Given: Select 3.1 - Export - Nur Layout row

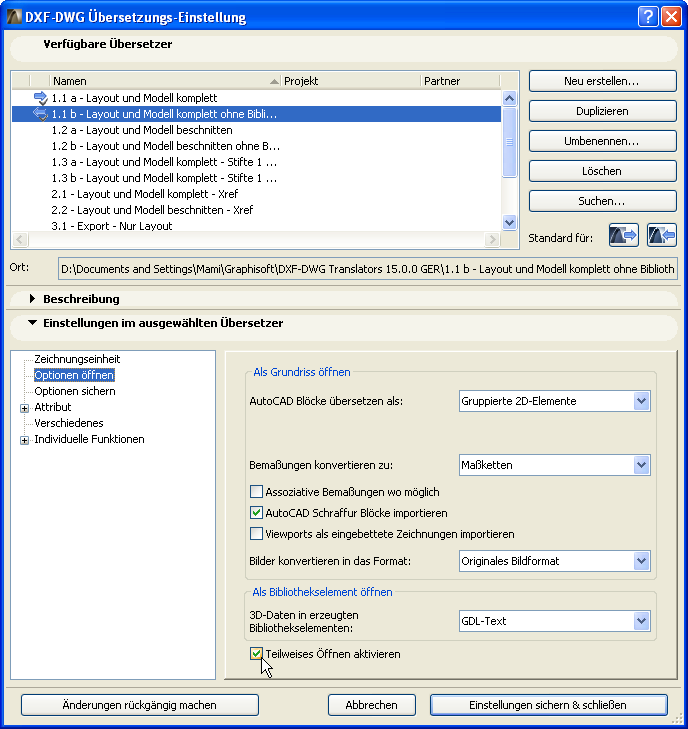Looking at the screenshot, I should 256,226.
